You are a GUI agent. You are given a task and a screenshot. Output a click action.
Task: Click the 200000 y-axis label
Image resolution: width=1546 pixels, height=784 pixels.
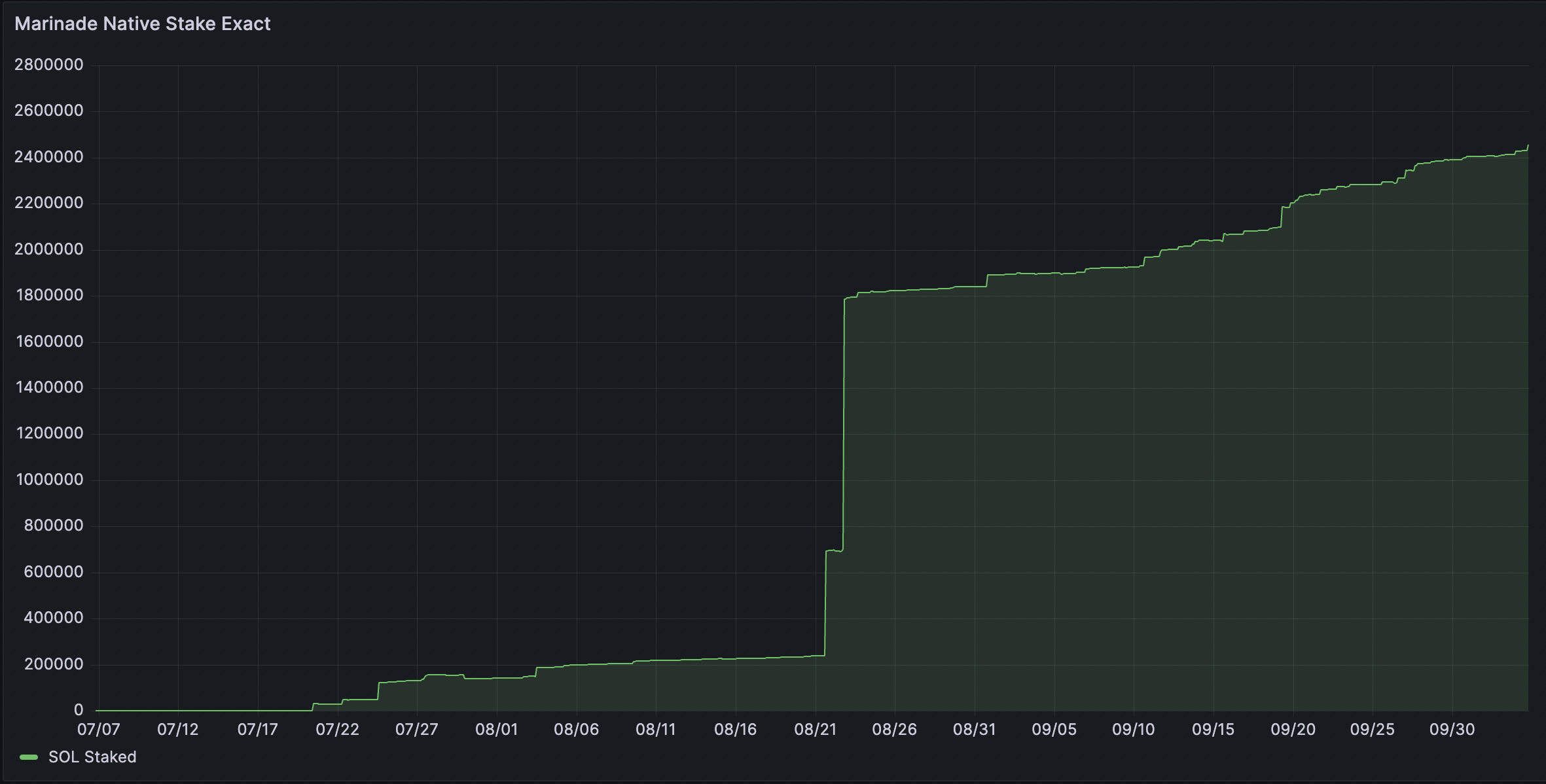54,664
